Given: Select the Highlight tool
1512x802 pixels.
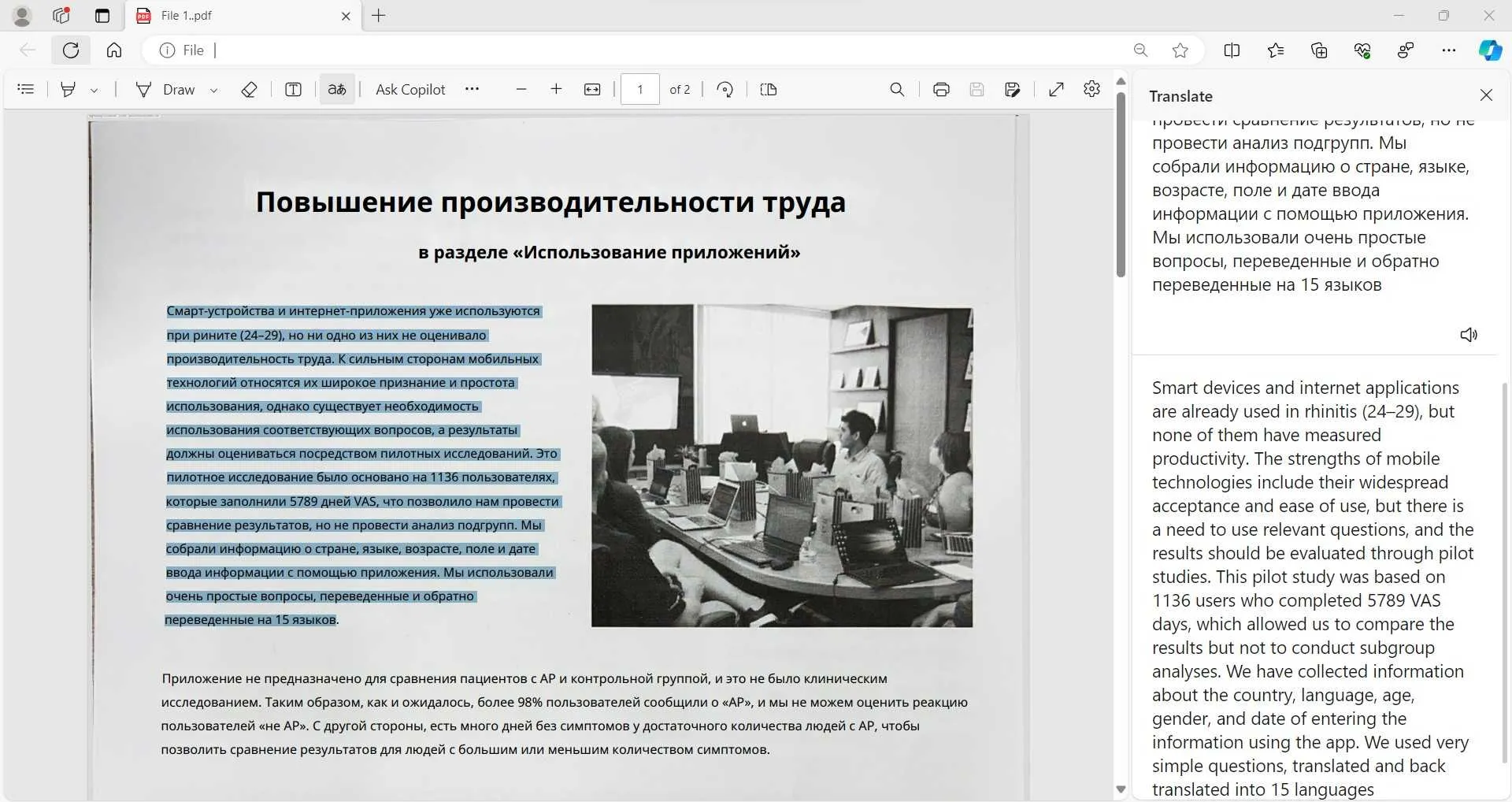Looking at the screenshot, I should [69, 89].
